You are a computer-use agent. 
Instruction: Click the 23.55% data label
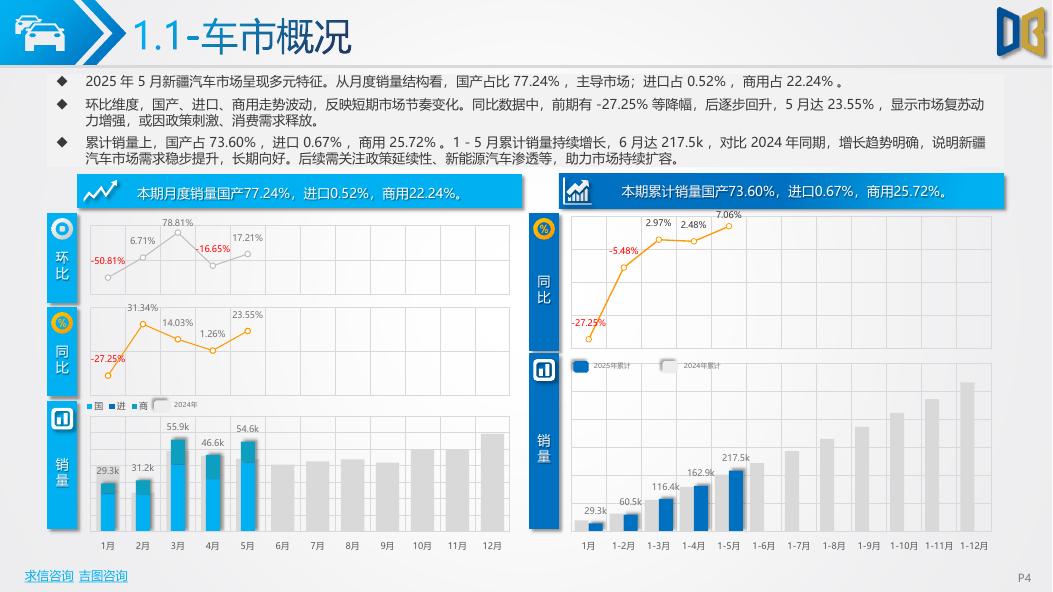point(247,314)
